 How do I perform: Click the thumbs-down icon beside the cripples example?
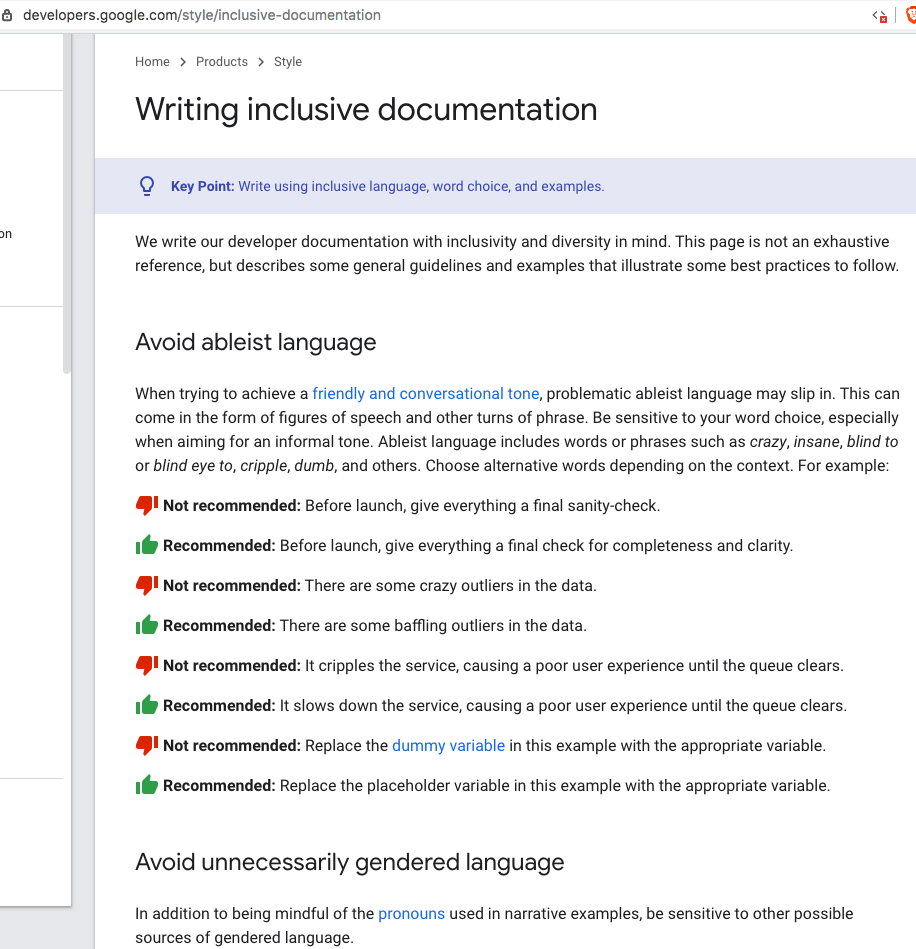144,665
